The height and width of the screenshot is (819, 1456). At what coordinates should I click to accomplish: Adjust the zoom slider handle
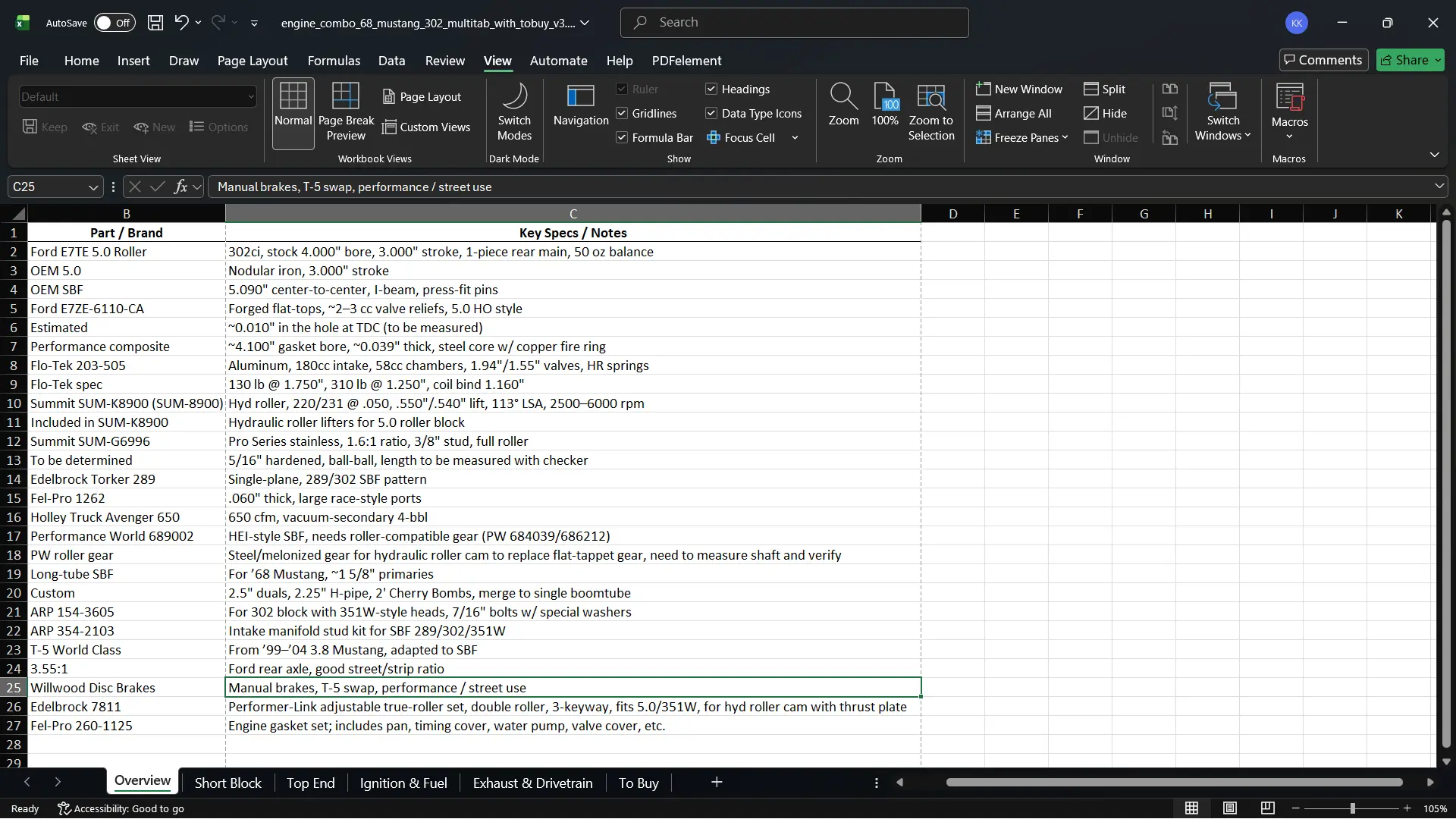pyautogui.click(x=1352, y=808)
